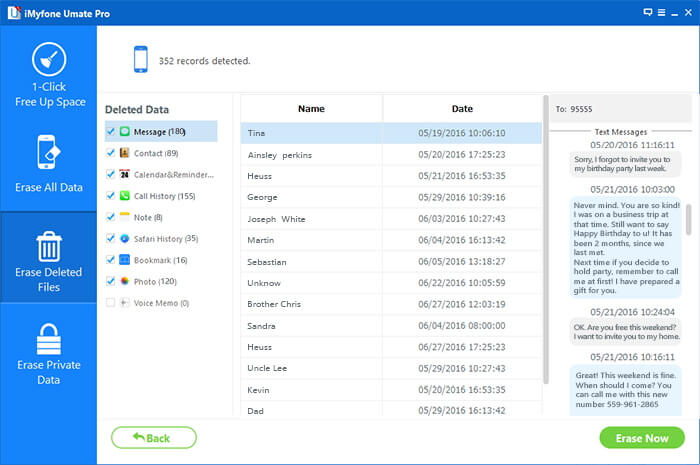Click the Safari History compass icon

pos(125,238)
